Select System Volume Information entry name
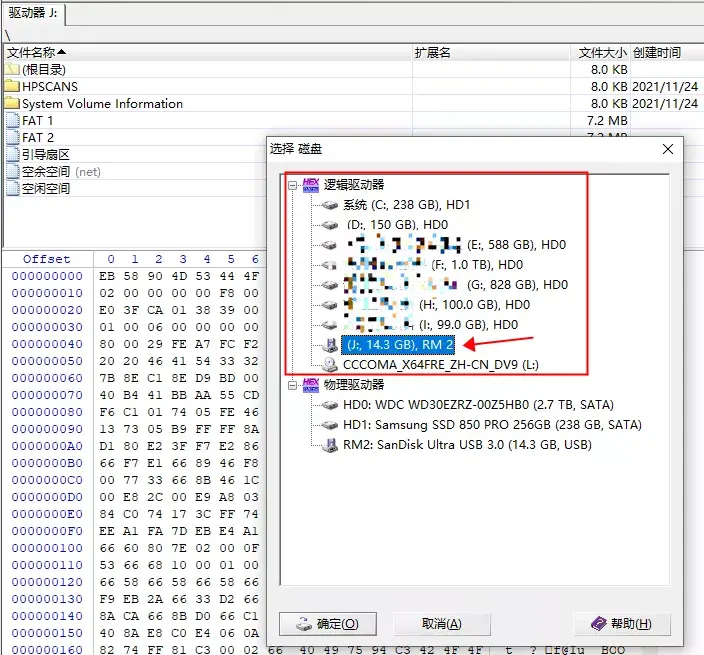704x655 pixels. 102,104
